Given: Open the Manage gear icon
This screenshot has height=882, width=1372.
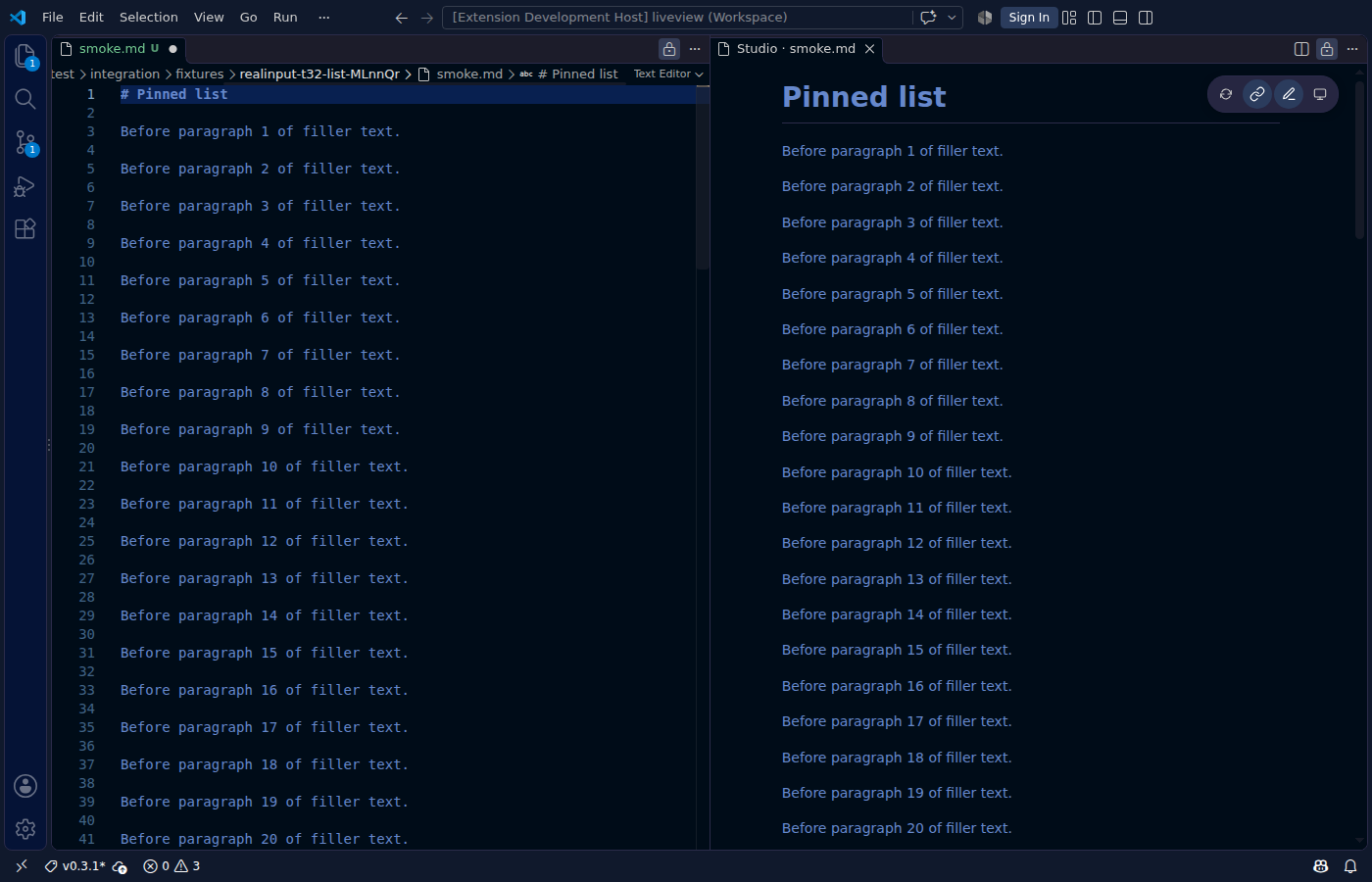Looking at the screenshot, I should pos(25,829).
